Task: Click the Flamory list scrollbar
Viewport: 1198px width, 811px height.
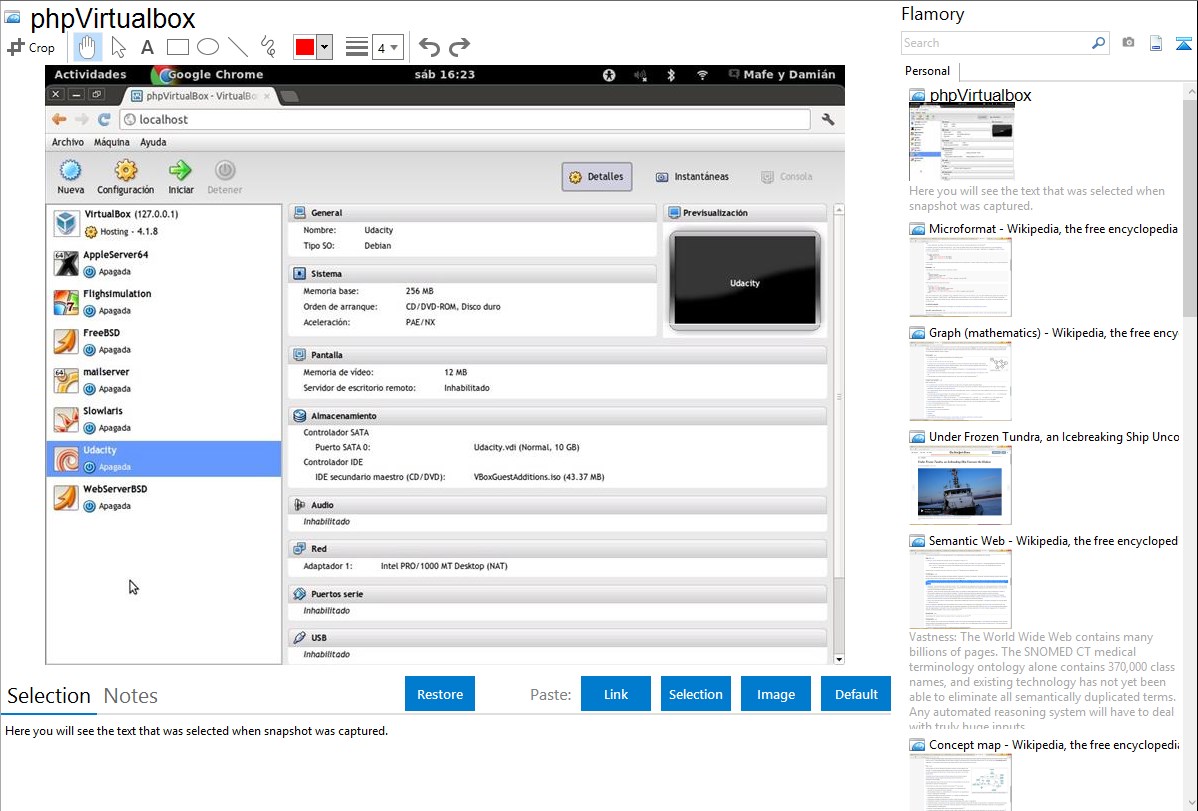Action: (1190, 206)
